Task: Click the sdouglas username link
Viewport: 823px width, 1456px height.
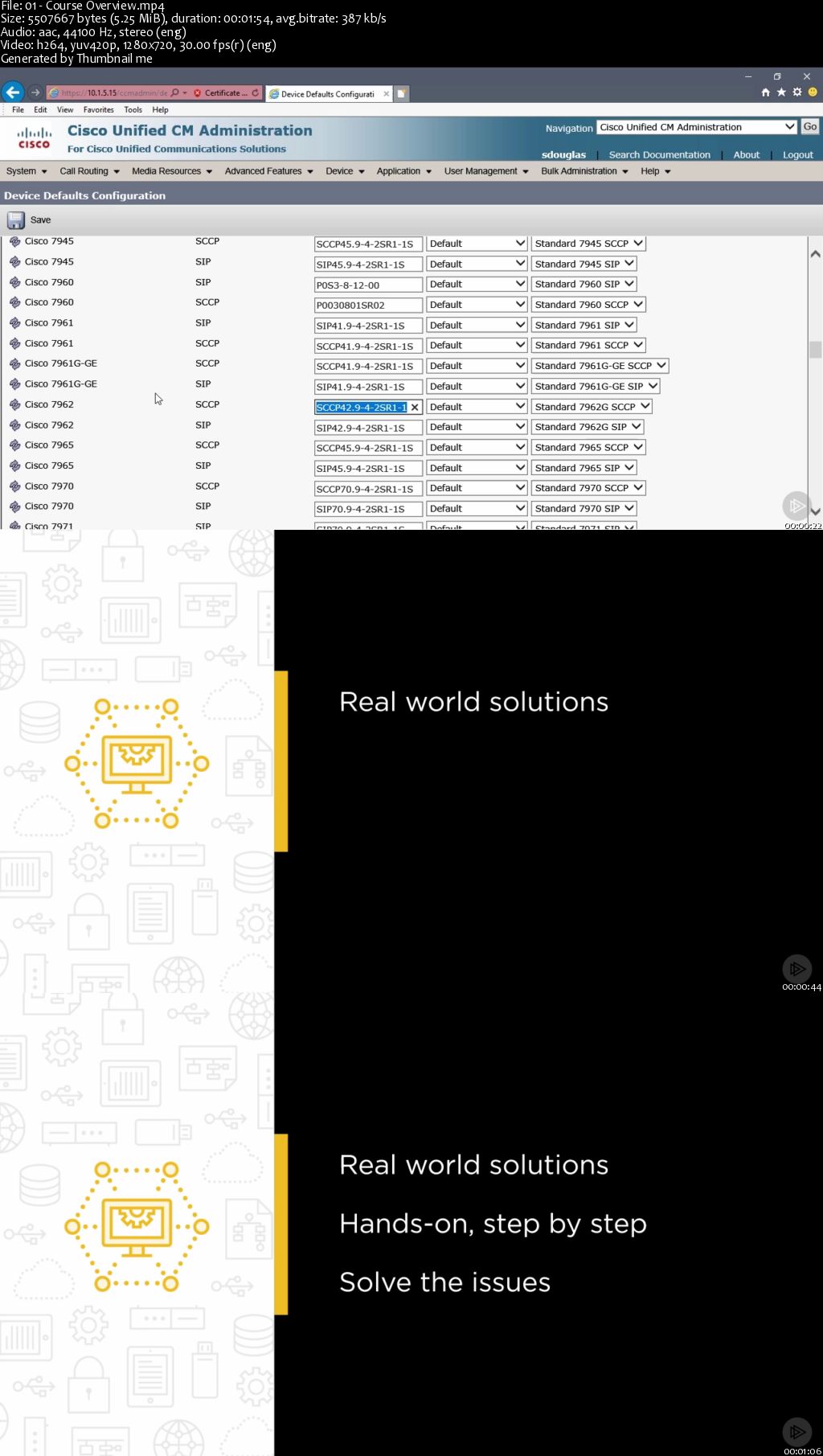Action: pos(563,155)
